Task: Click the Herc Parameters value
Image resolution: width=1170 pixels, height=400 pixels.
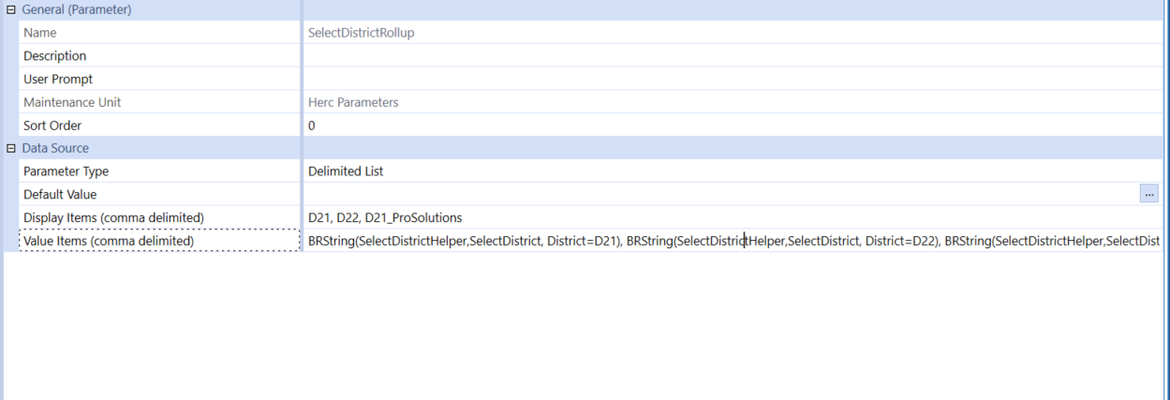Action: click(353, 102)
